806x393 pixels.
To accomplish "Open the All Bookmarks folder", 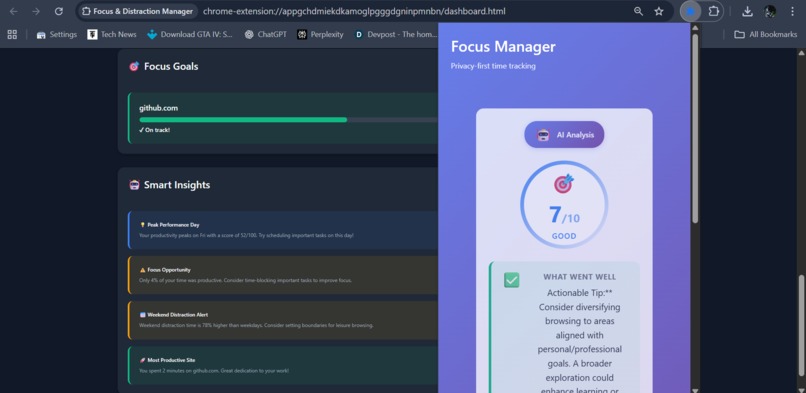I will click(765, 34).
